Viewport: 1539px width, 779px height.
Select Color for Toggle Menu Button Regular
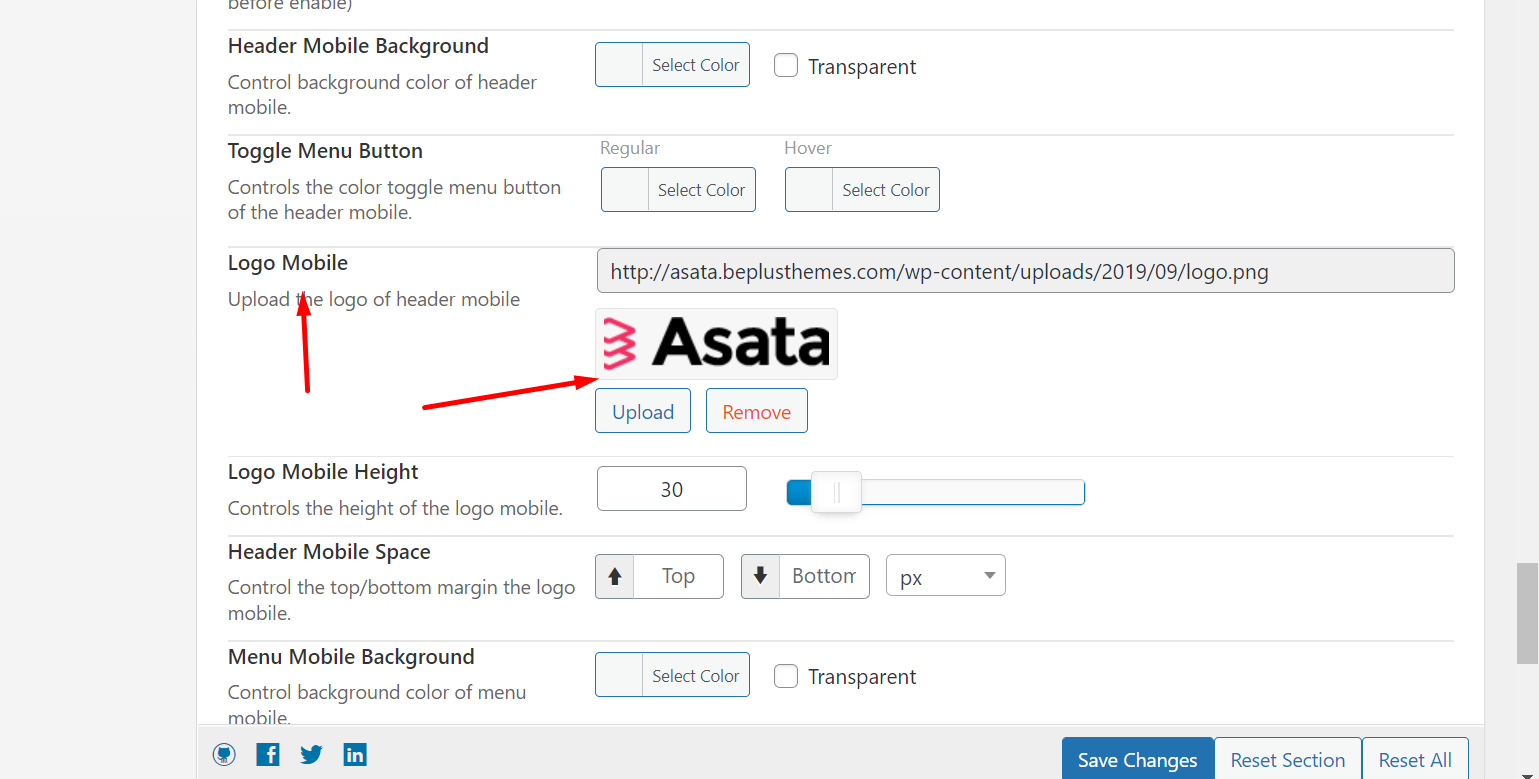678,190
